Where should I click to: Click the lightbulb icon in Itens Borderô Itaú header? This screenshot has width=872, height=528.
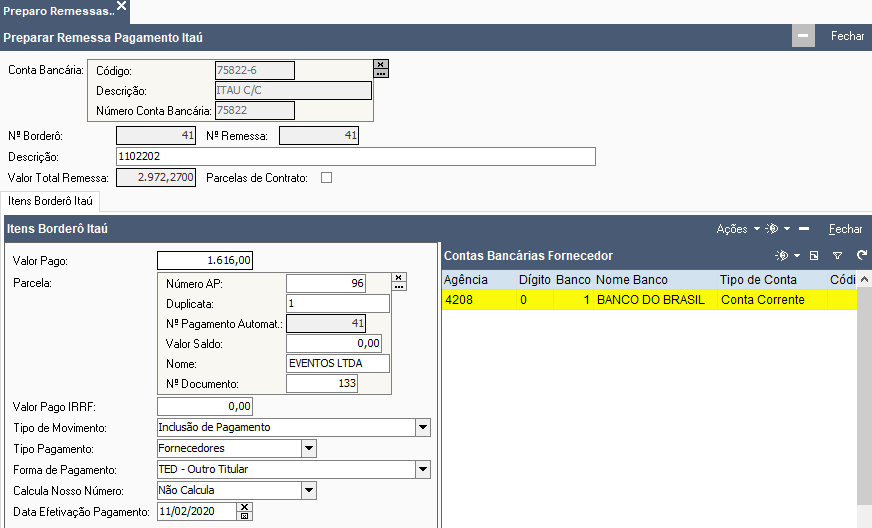coord(772,229)
